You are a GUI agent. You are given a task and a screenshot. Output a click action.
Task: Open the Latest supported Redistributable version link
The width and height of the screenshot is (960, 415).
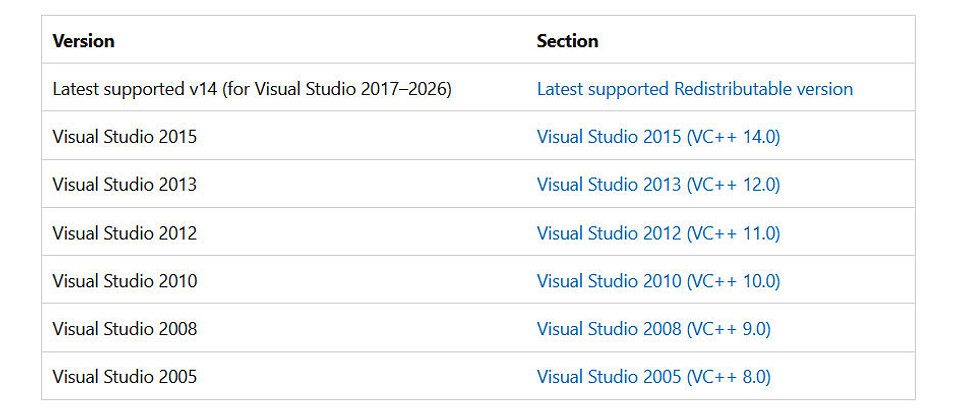click(x=694, y=89)
